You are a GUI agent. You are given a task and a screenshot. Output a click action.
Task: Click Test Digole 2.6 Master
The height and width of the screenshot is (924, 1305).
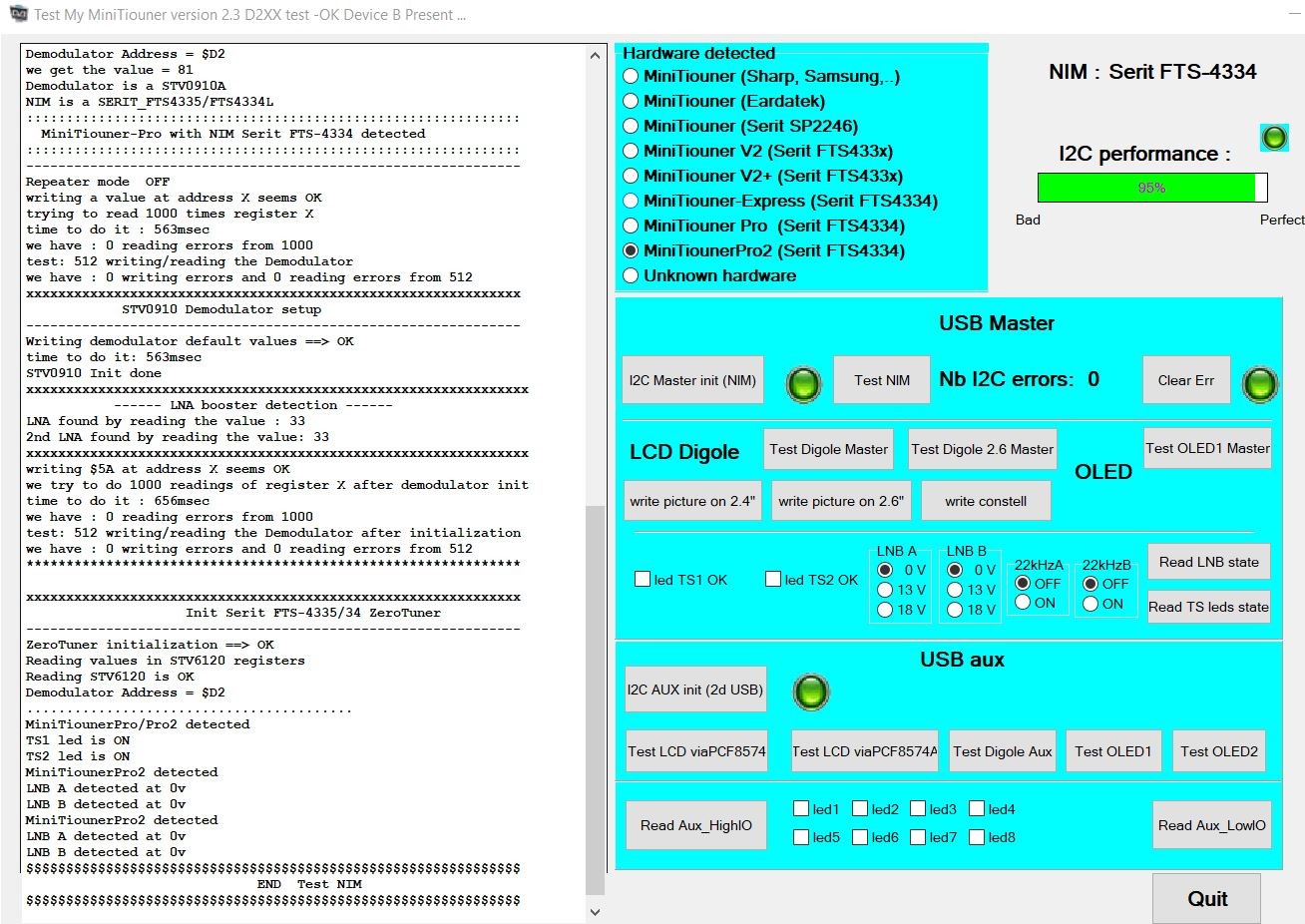[983, 449]
